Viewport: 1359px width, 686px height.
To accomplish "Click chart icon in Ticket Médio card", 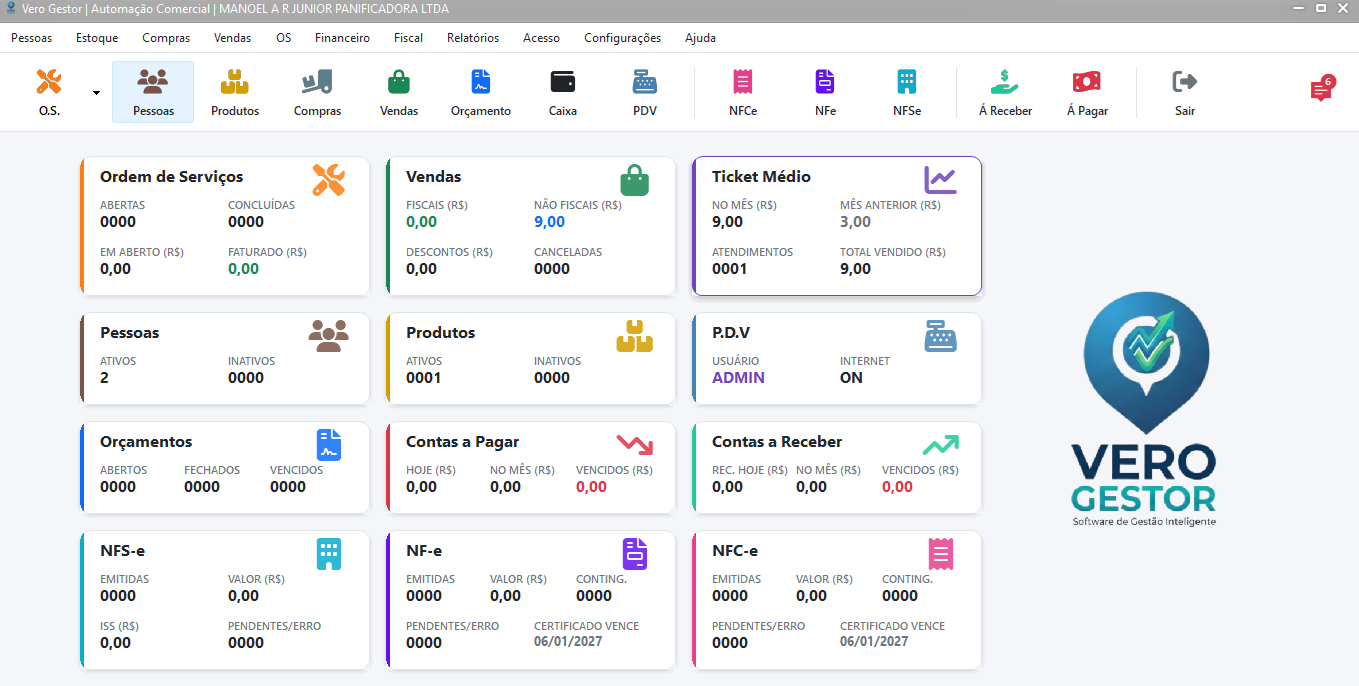I will (940, 180).
